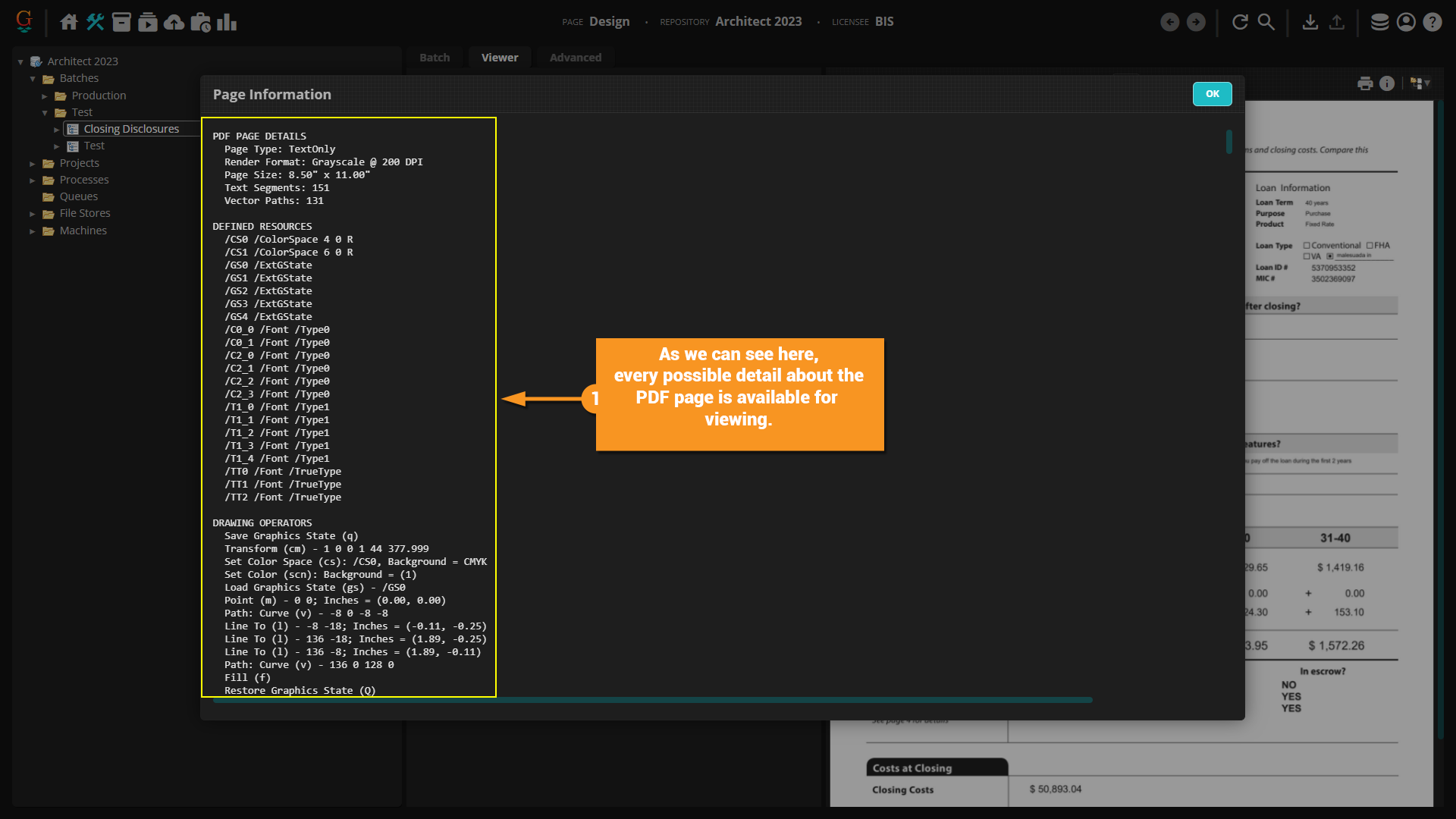
Task: Open the bar chart statistics icon
Action: (227, 22)
